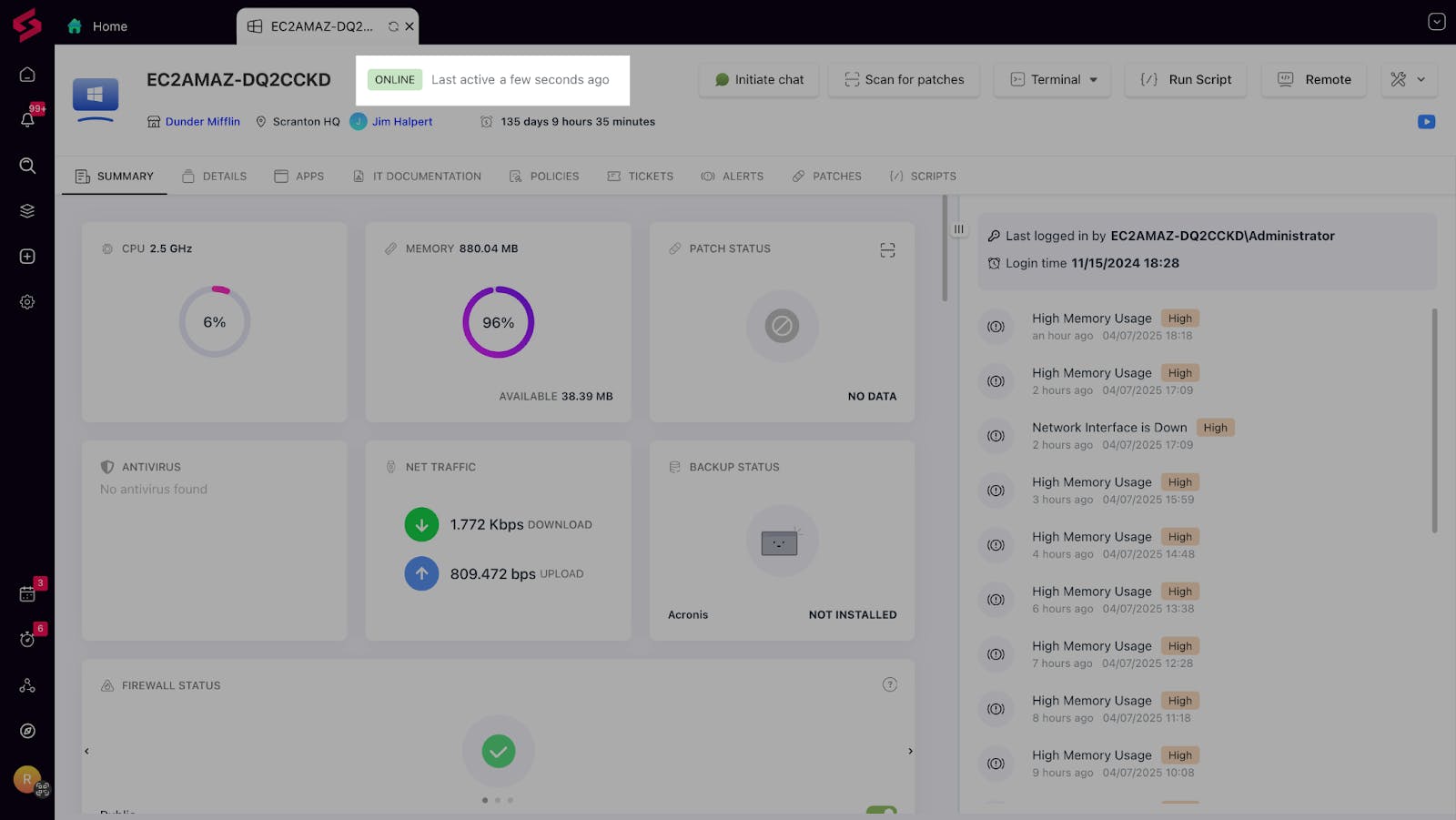Start a Remote session
Screen dimensions: 1456x820
click(1314, 80)
